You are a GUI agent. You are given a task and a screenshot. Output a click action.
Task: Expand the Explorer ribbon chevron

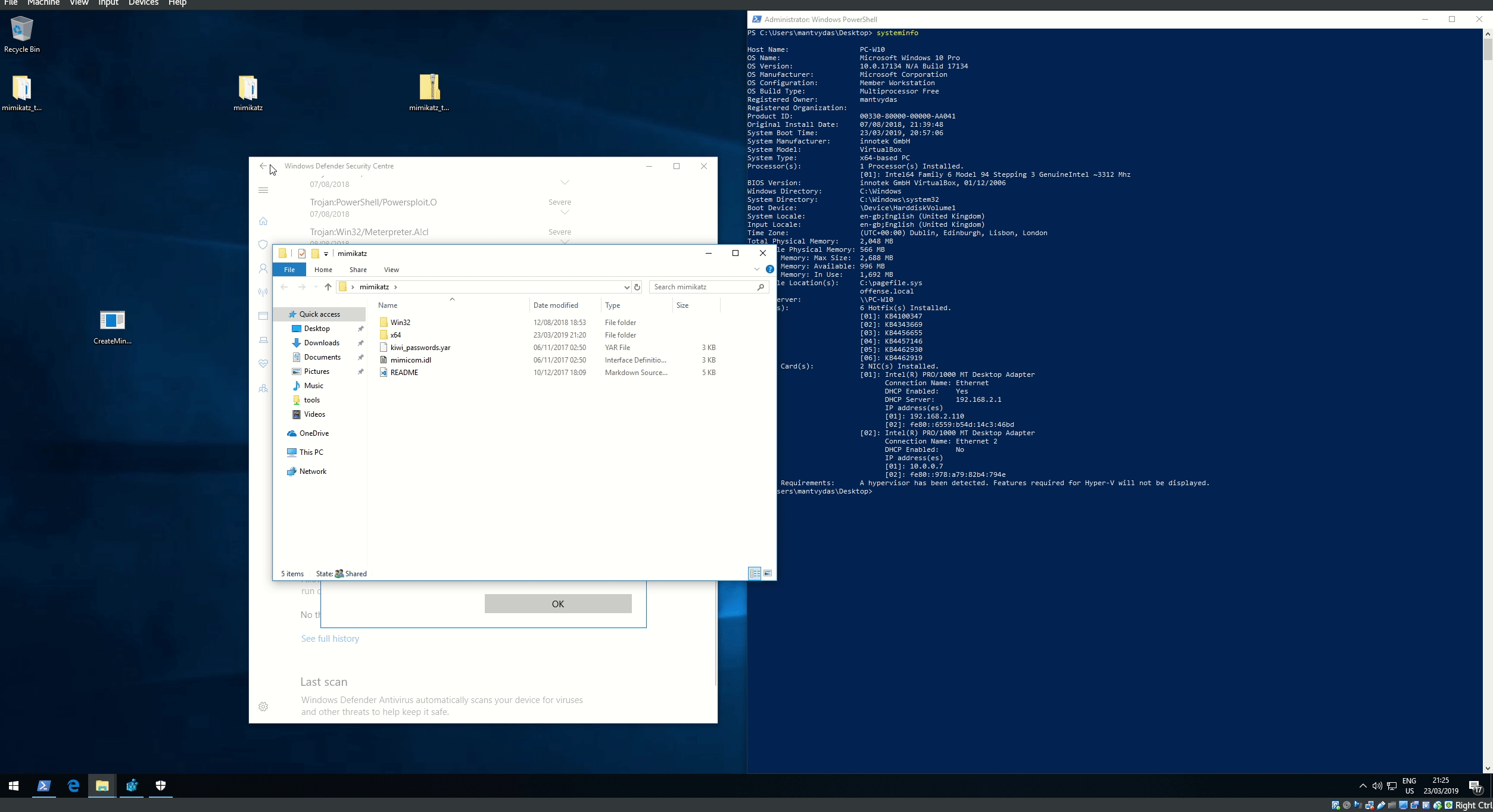pos(757,270)
